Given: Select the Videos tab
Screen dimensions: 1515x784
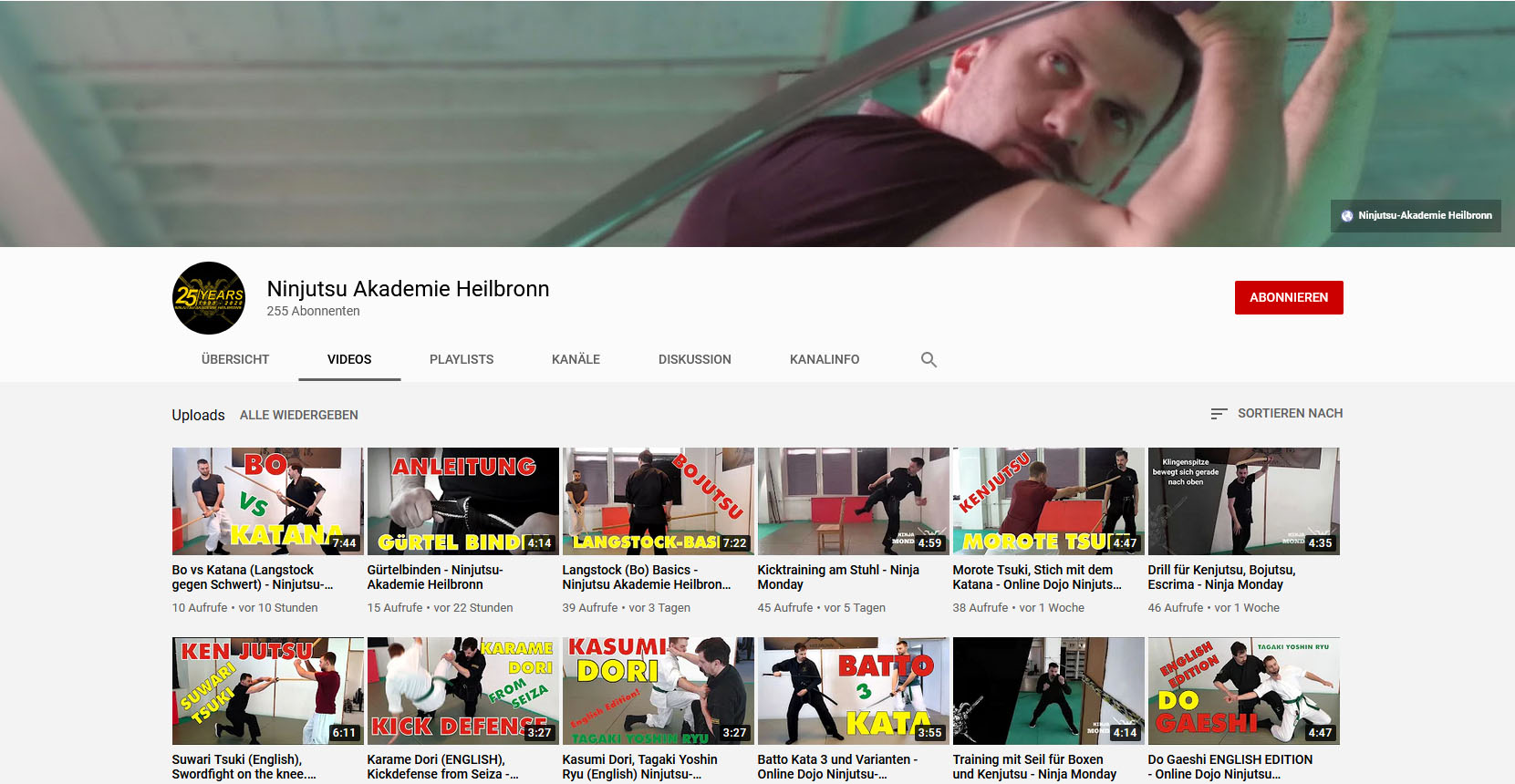Looking at the screenshot, I should [x=349, y=359].
